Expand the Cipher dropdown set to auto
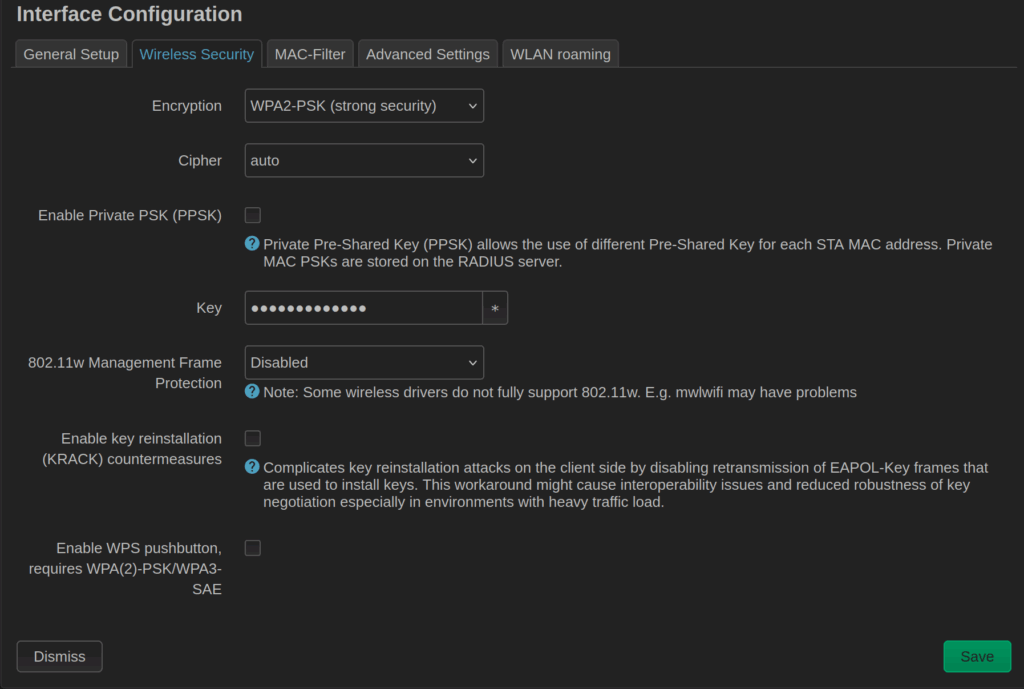This screenshot has width=1024, height=689. click(364, 161)
